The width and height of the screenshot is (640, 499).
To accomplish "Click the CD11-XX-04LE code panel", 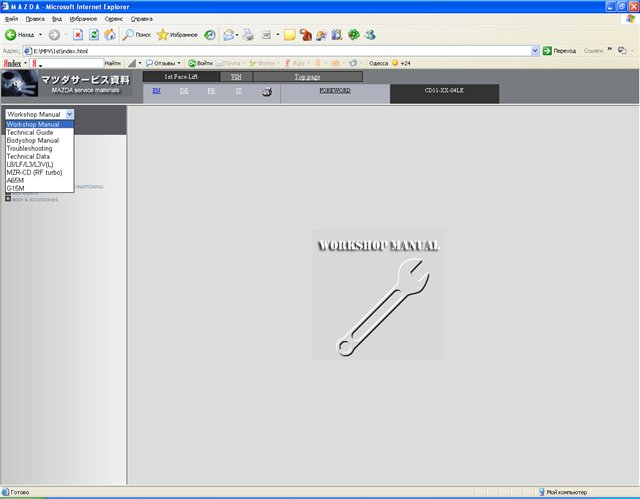I will pos(444,93).
